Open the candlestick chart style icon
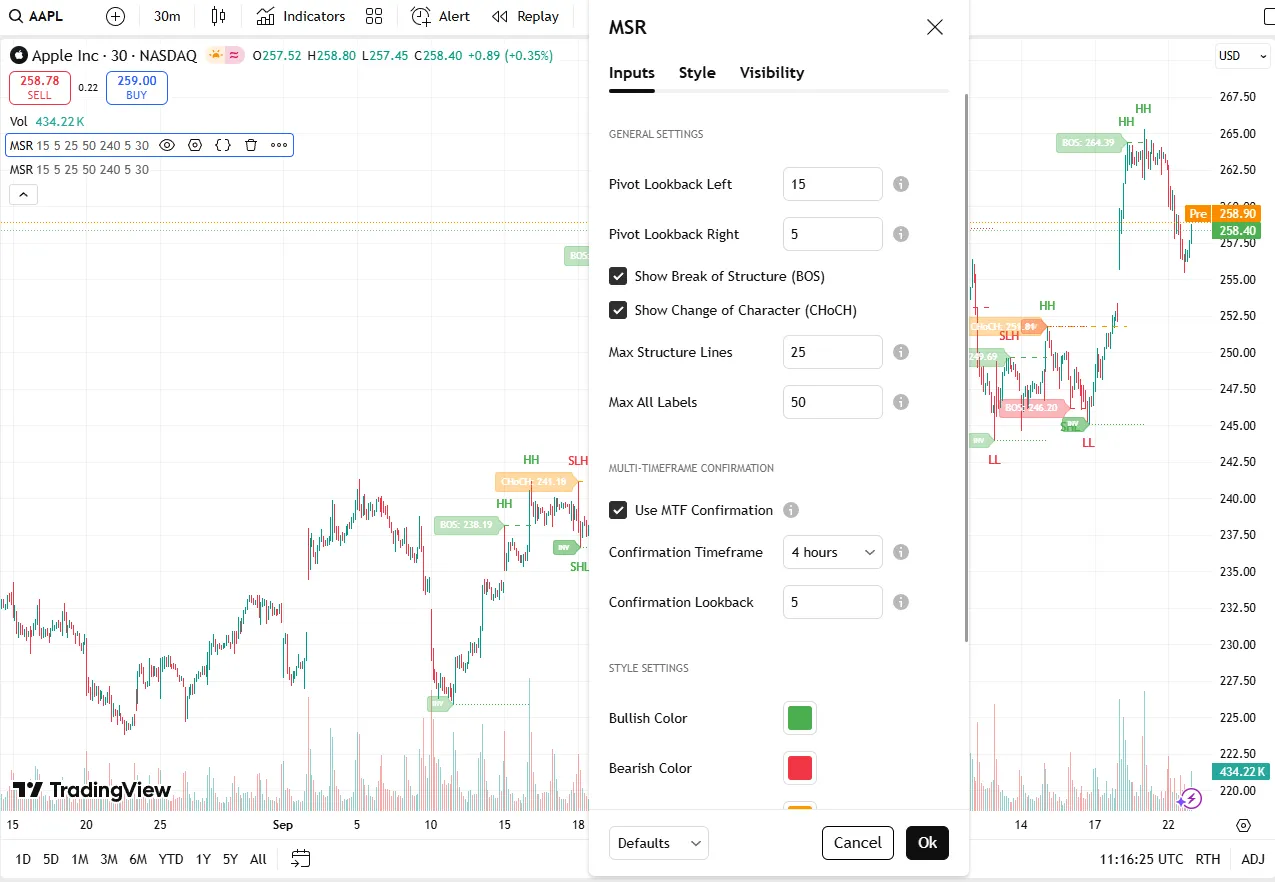The width and height of the screenshot is (1275, 882). click(219, 16)
